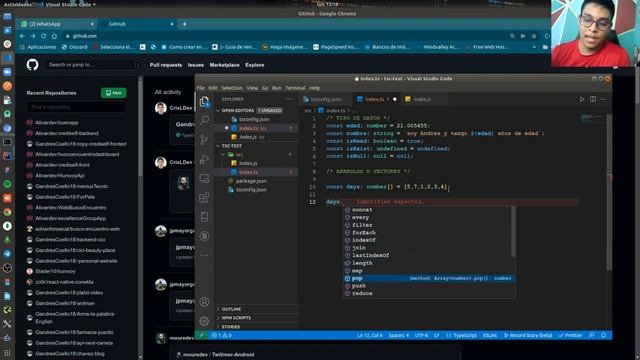Open Actividades in the top bar

[18, 4]
